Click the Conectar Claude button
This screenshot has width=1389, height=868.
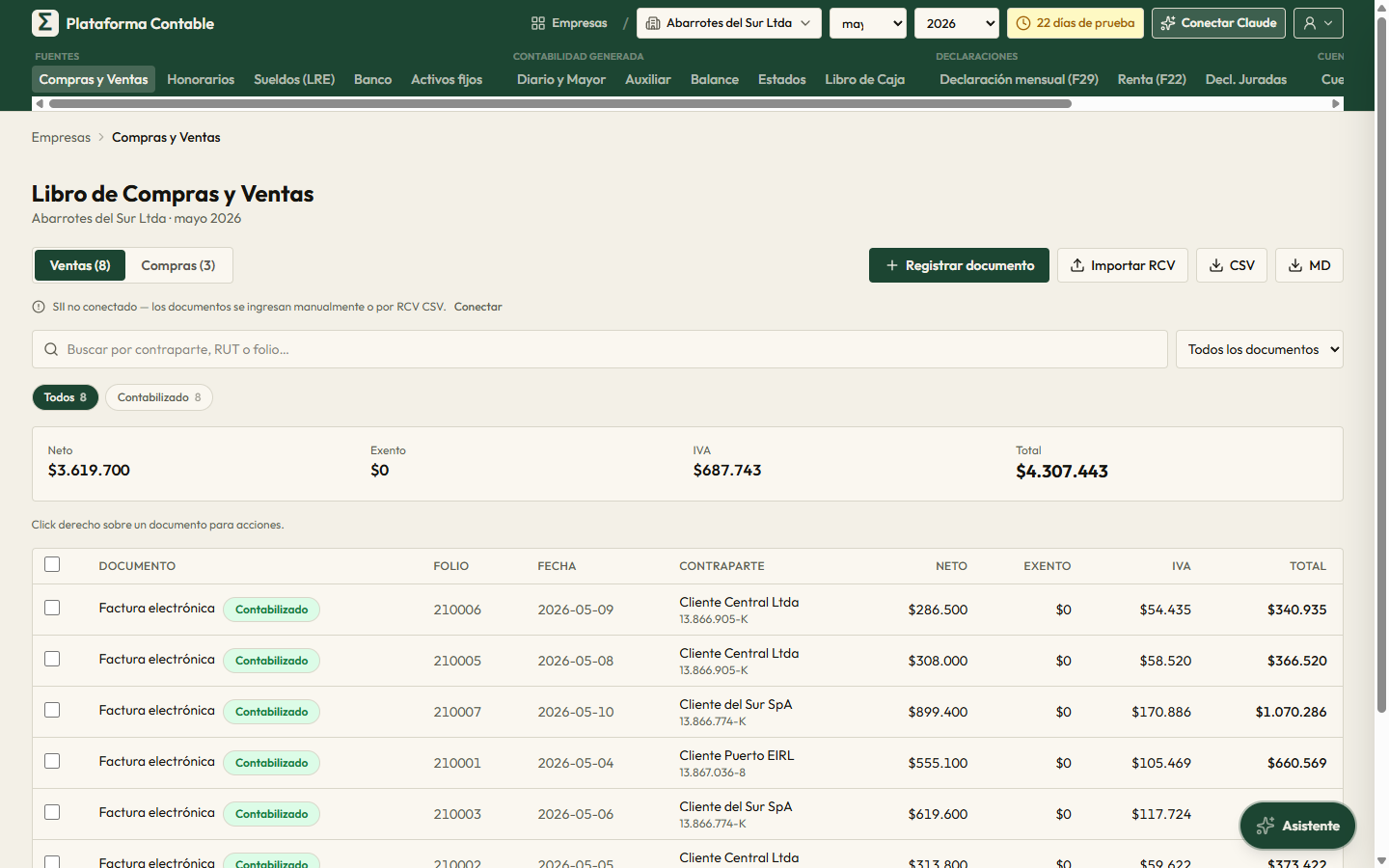point(1218,23)
